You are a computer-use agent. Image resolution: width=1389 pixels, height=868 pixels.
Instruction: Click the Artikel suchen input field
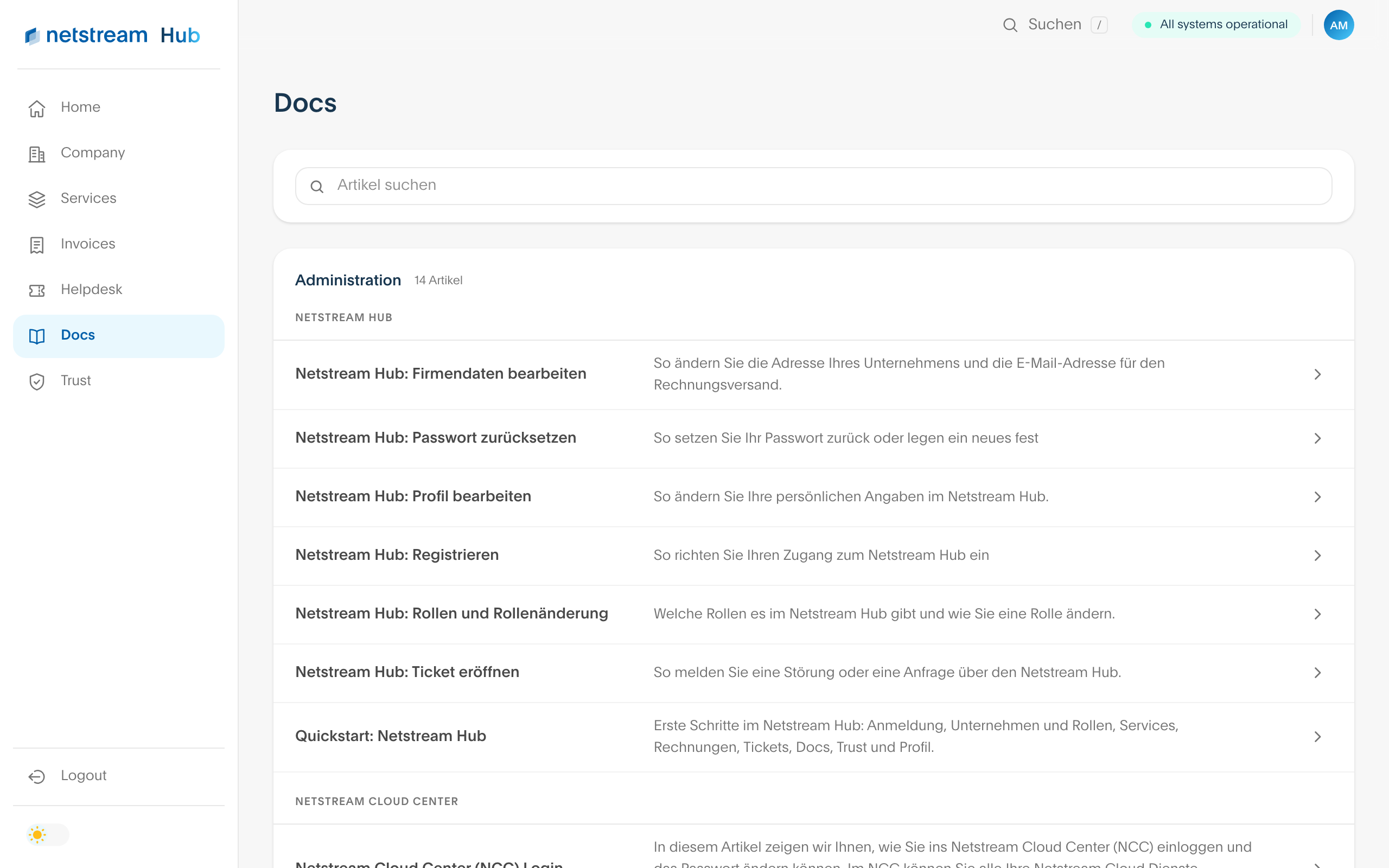click(x=813, y=186)
